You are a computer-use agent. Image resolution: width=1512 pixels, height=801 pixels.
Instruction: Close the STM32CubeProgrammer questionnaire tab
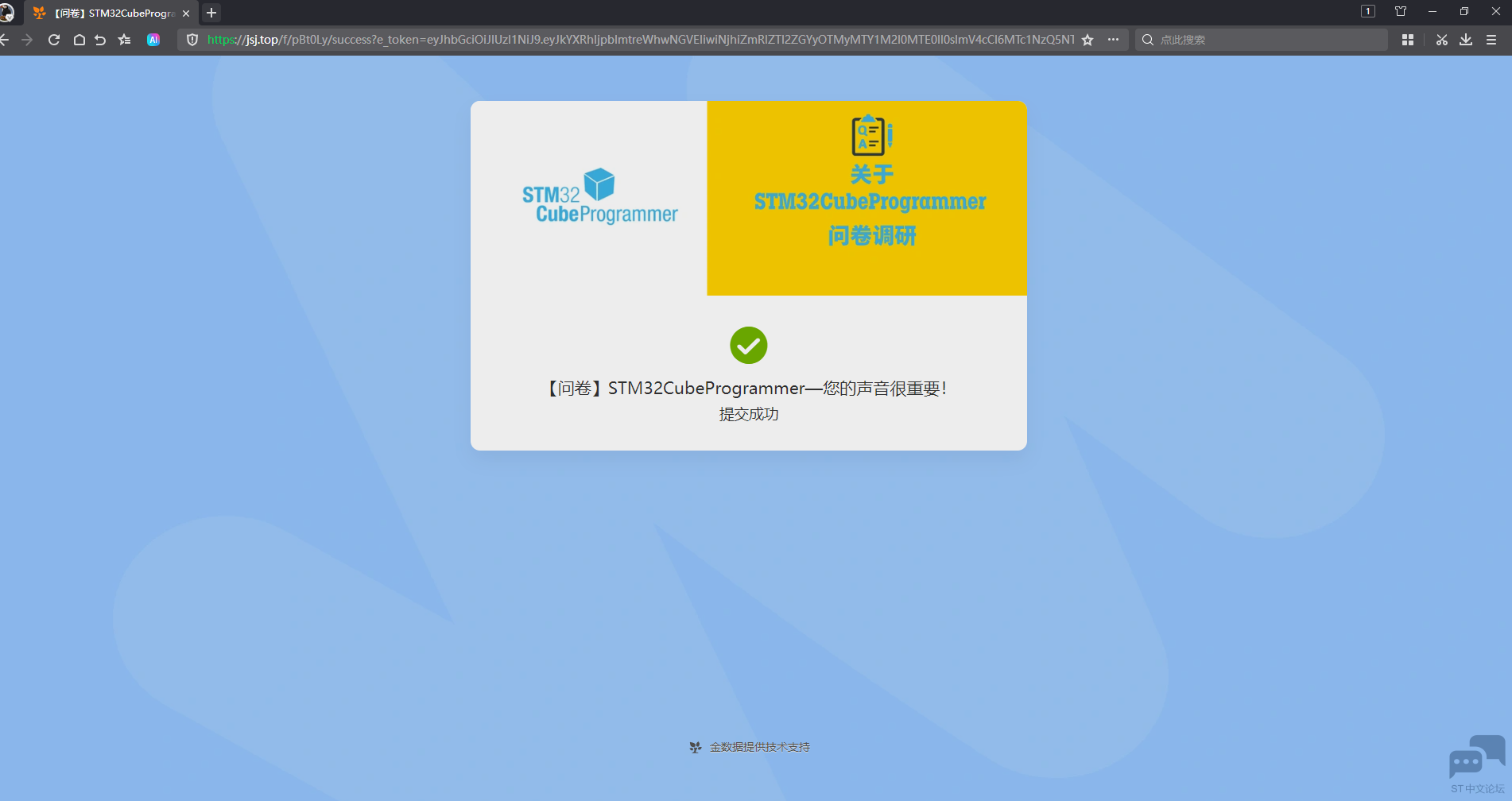point(186,14)
